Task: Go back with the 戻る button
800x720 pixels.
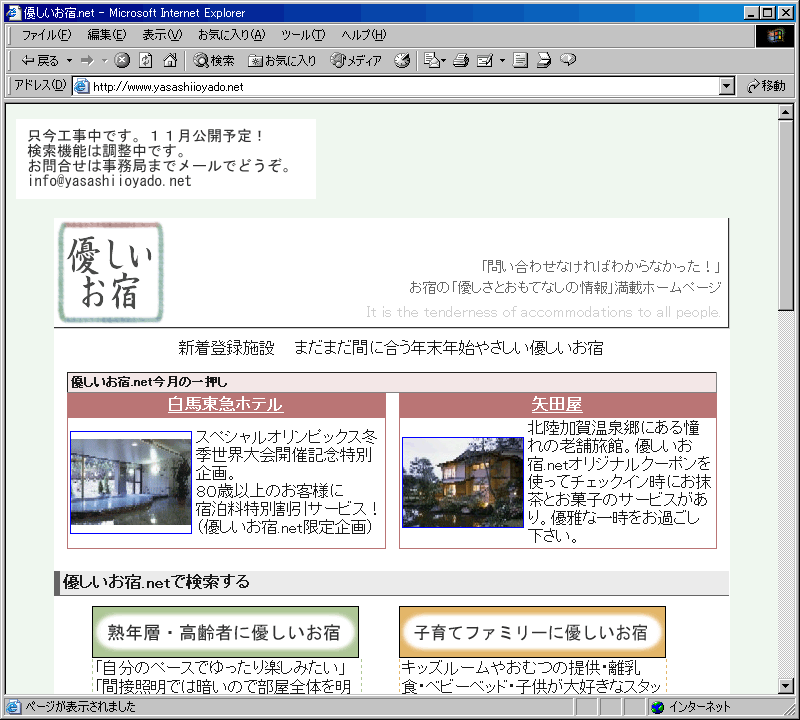Action: (40, 61)
